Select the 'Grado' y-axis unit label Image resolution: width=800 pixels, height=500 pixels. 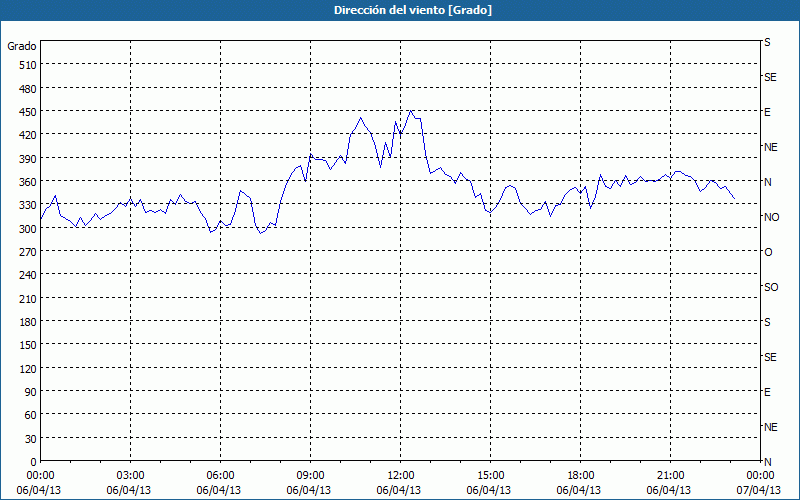point(22,46)
